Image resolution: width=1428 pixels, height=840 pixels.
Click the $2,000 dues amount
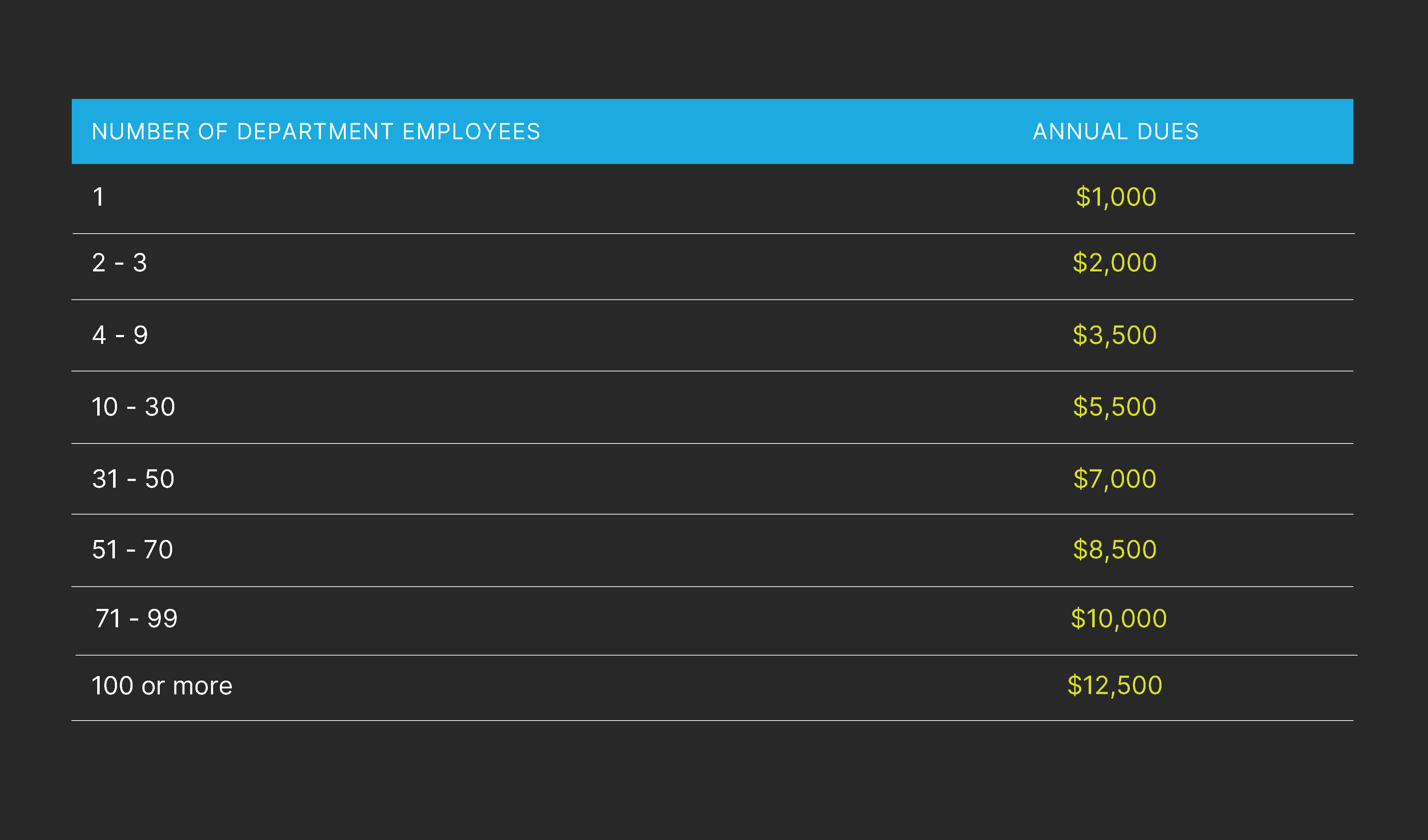point(1114,263)
